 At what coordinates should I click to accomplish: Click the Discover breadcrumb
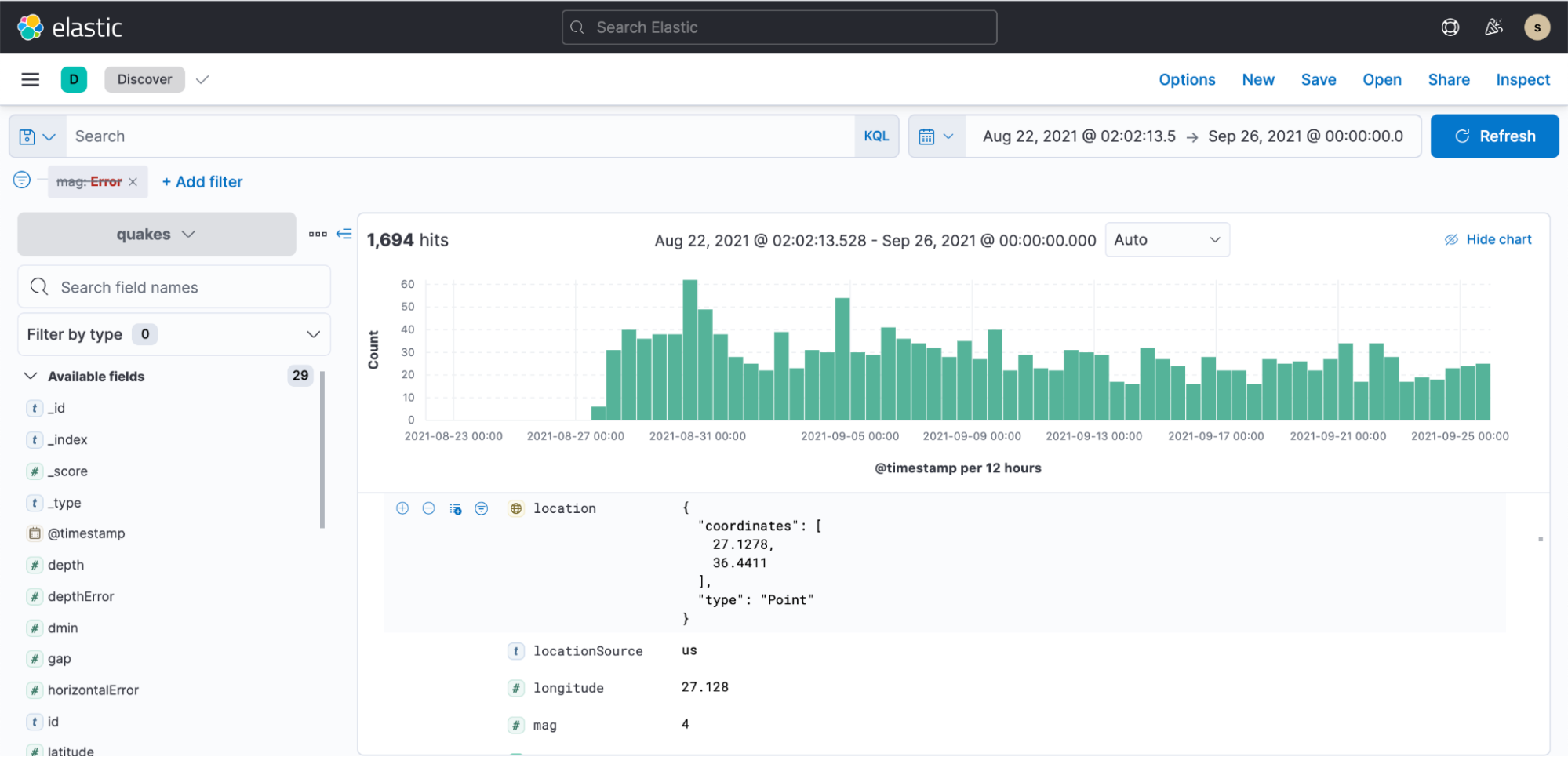144,79
